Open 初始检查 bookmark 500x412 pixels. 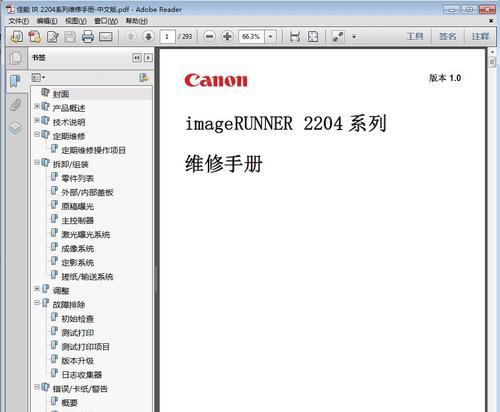point(77,319)
